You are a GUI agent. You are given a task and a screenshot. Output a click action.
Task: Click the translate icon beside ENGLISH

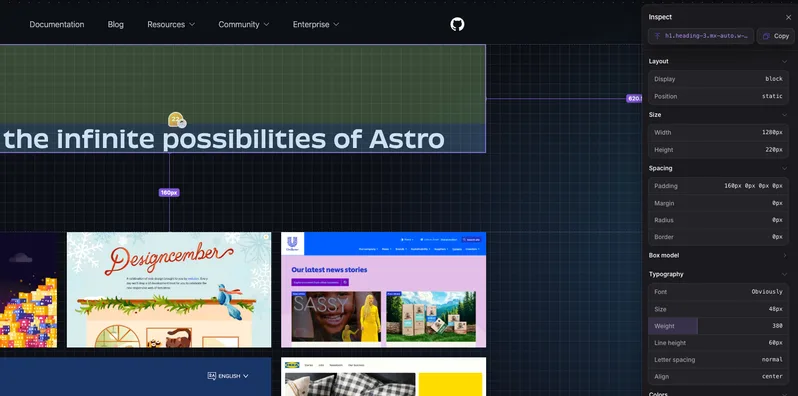tap(212, 376)
